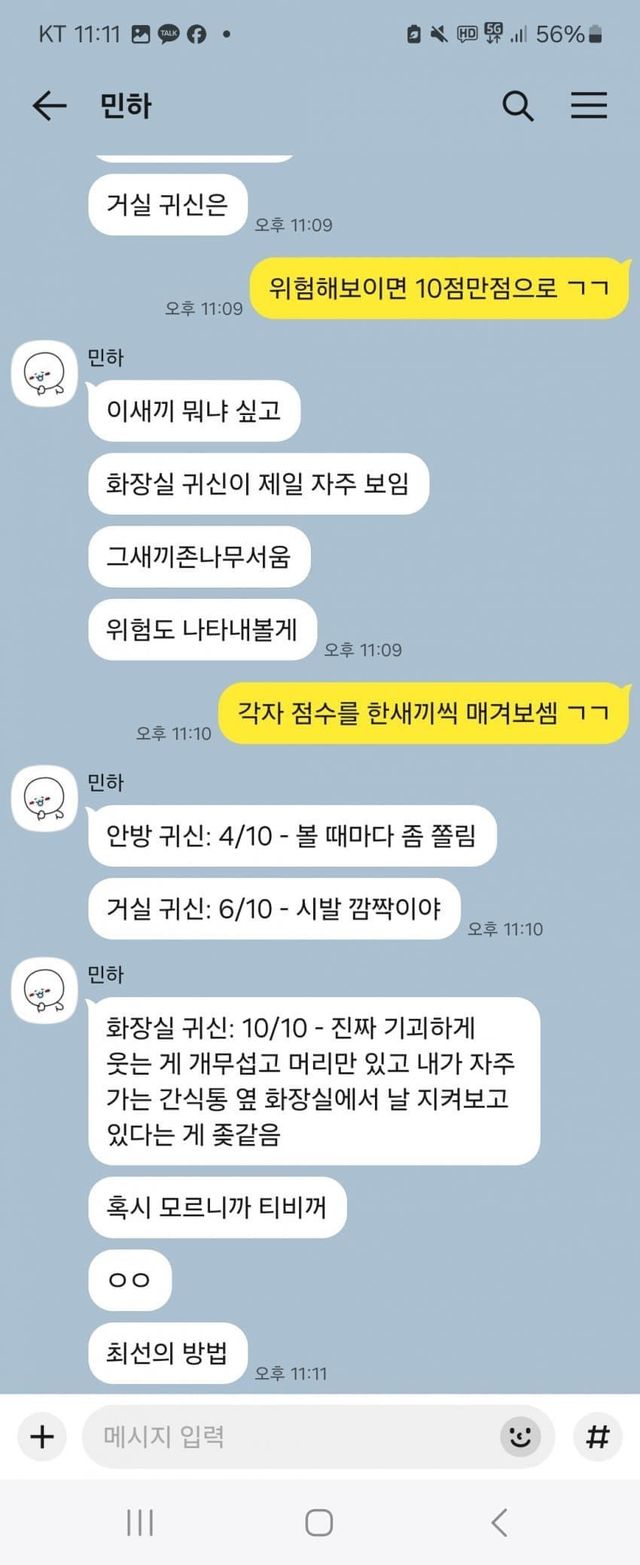This screenshot has width=640, height=1565.
Task: Open chat search with magnifier icon
Action: [517, 106]
